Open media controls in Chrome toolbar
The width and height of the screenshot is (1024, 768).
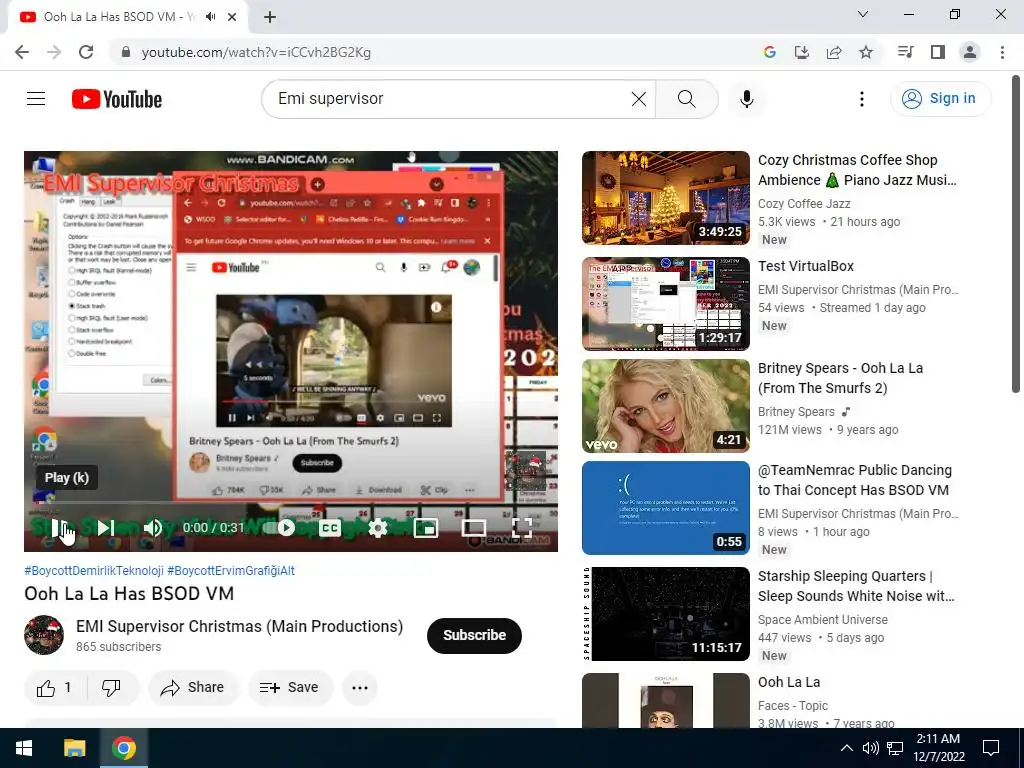coord(905,52)
